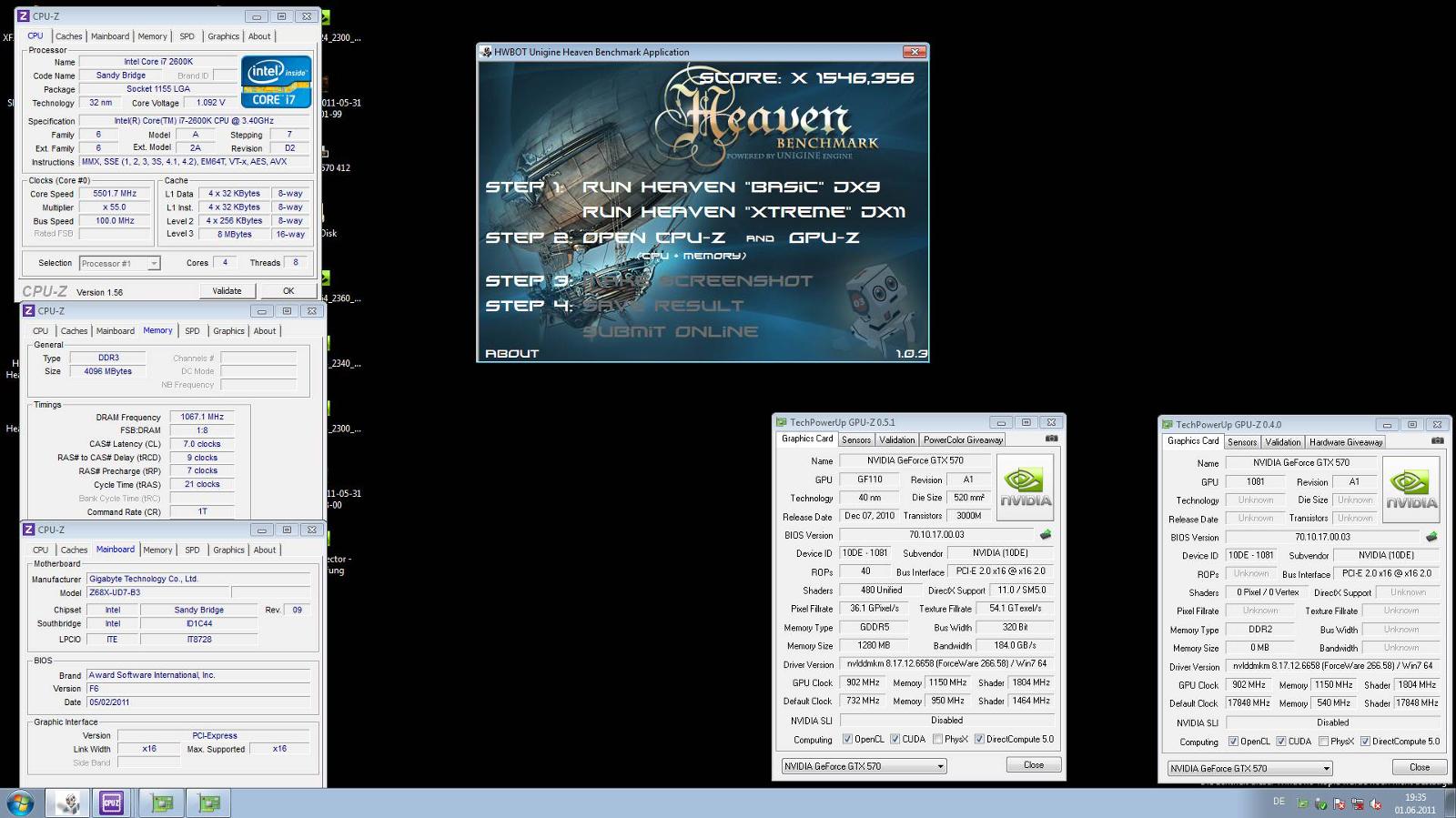Image resolution: width=1456 pixels, height=818 pixels.
Task: Click the Z title icon of the CPU-Z Memory window
Action: pyautogui.click(x=28, y=311)
